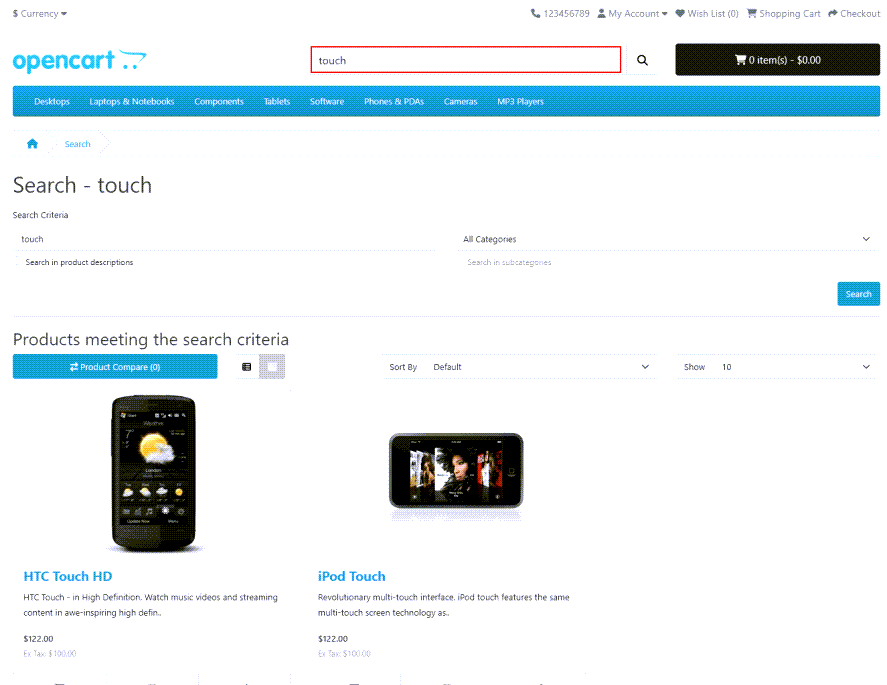The height and width of the screenshot is (685, 887).
Task: Click Product Compare (0) button
Action: tap(115, 367)
